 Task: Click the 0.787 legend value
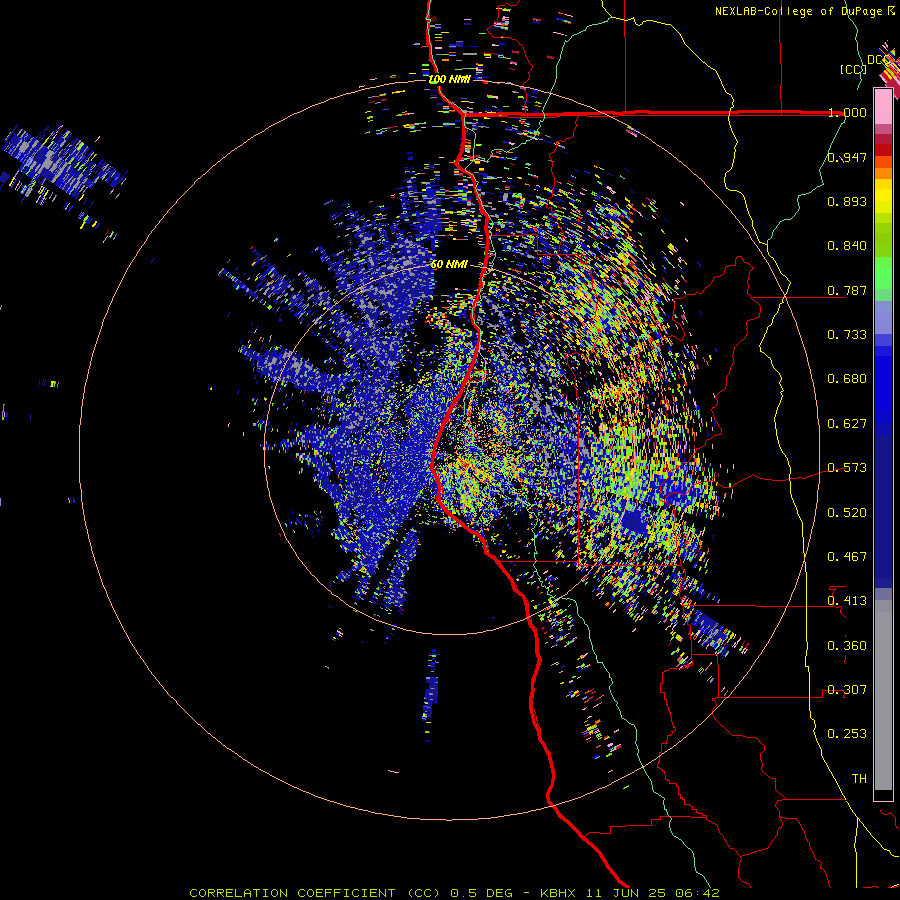[x=847, y=290]
